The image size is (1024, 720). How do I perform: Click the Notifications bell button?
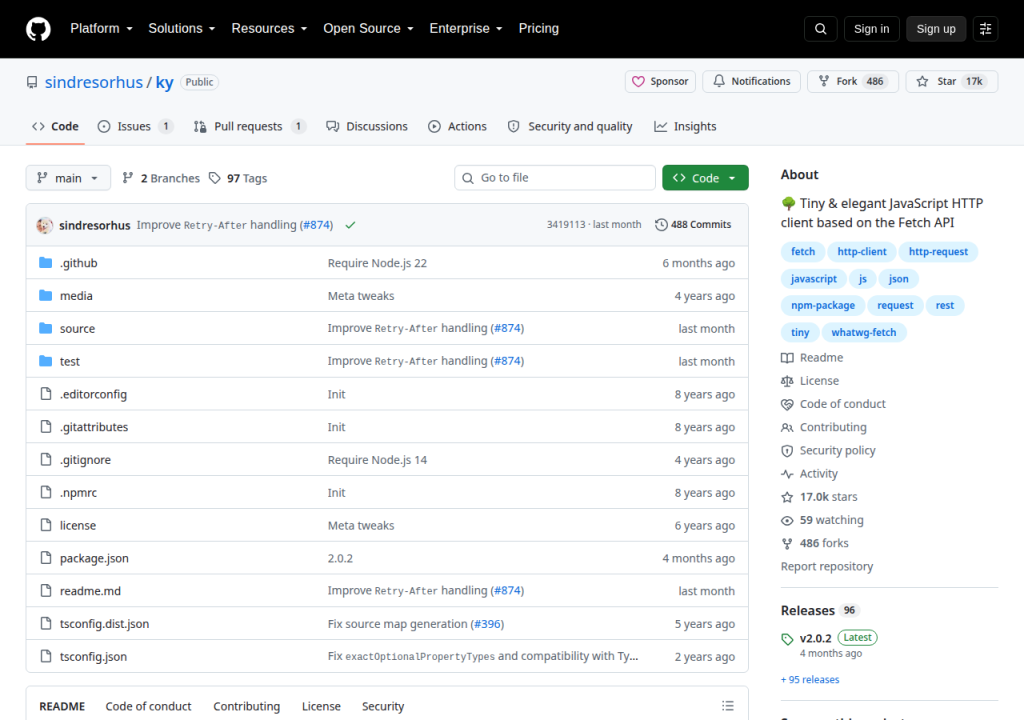[x=751, y=82]
